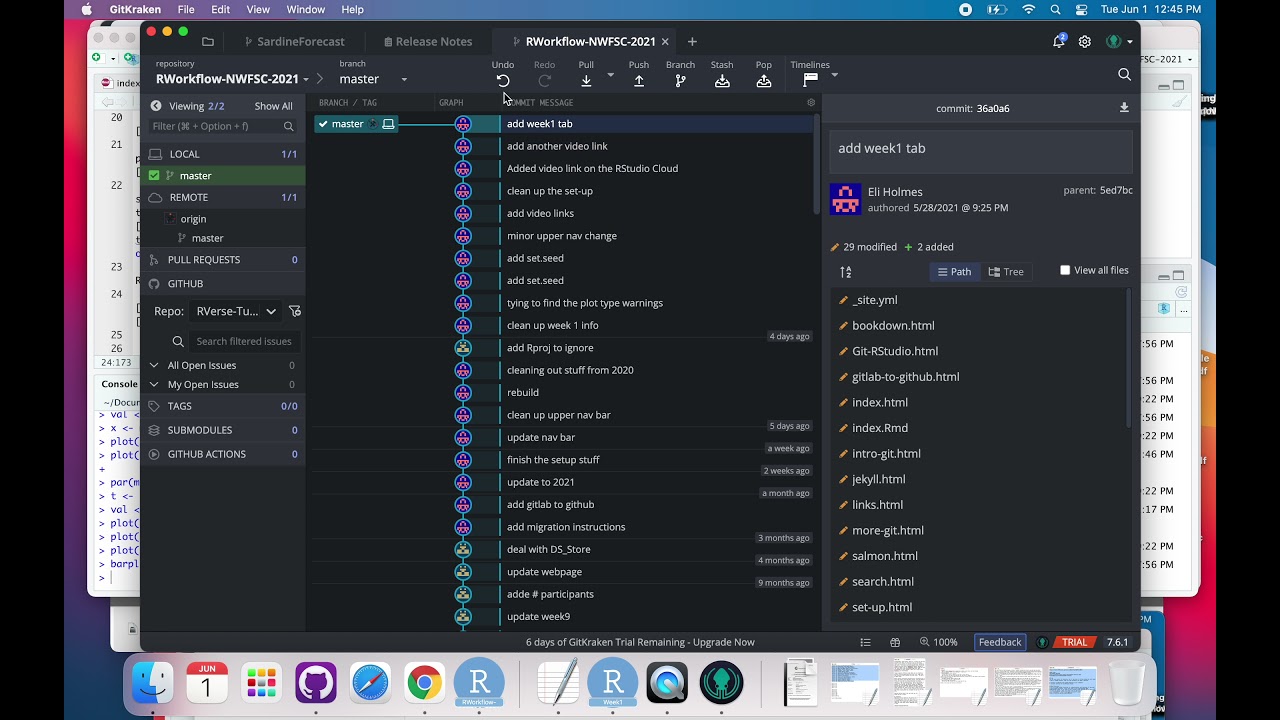Click the zoom magnifier in status bar

(924, 642)
